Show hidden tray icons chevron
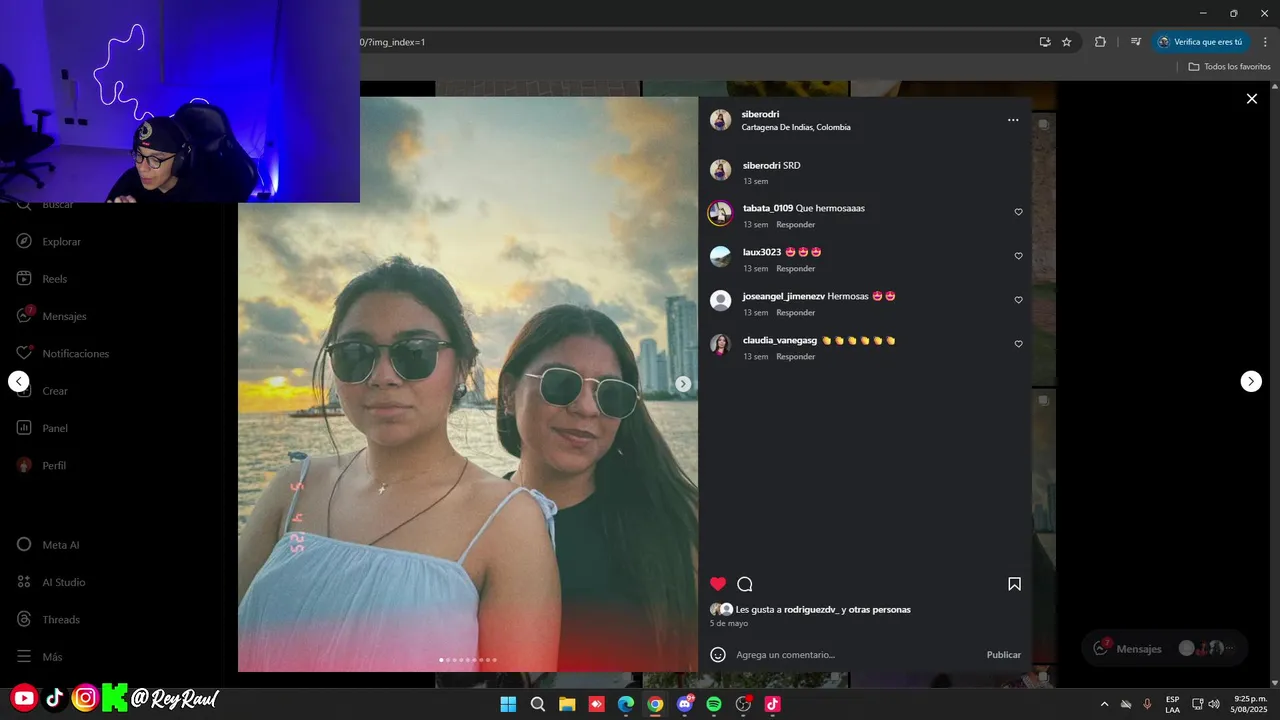Screen dimensions: 1280x720 point(1104,704)
